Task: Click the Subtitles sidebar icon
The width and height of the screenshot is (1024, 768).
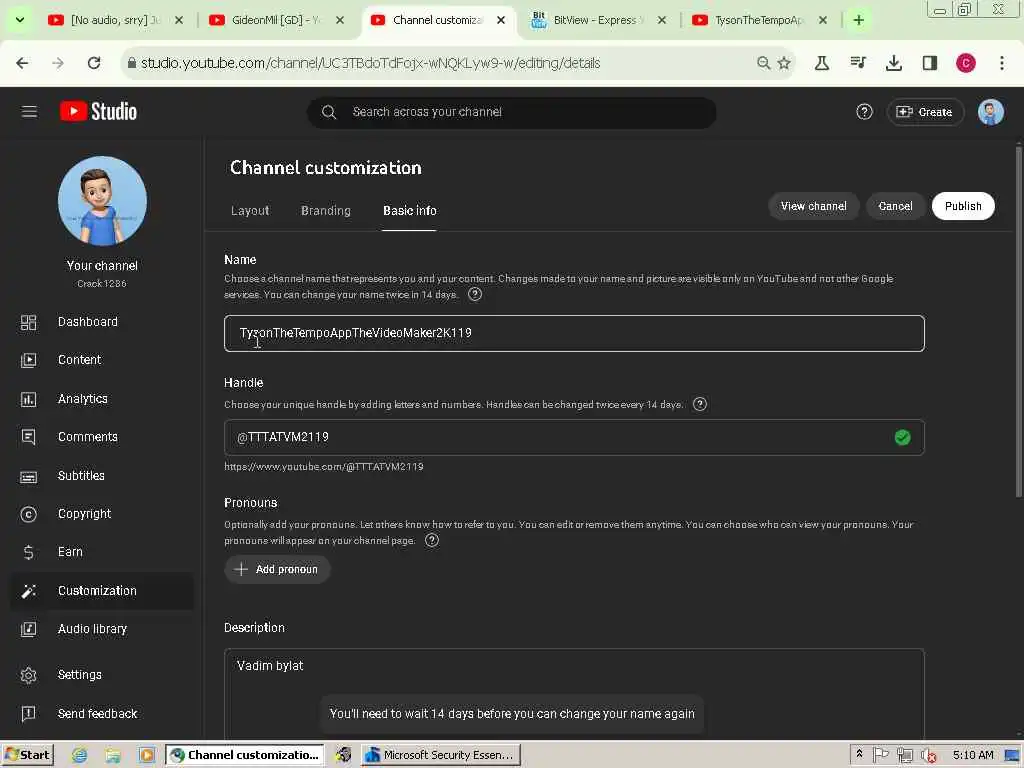Action: (28, 476)
